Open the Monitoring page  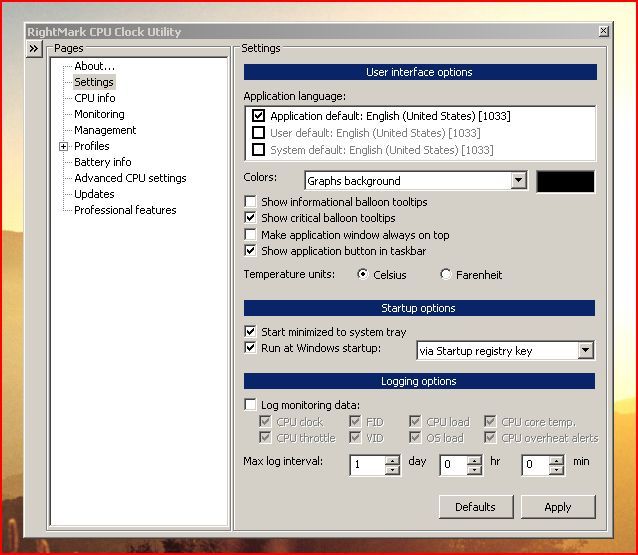[99, 114]
